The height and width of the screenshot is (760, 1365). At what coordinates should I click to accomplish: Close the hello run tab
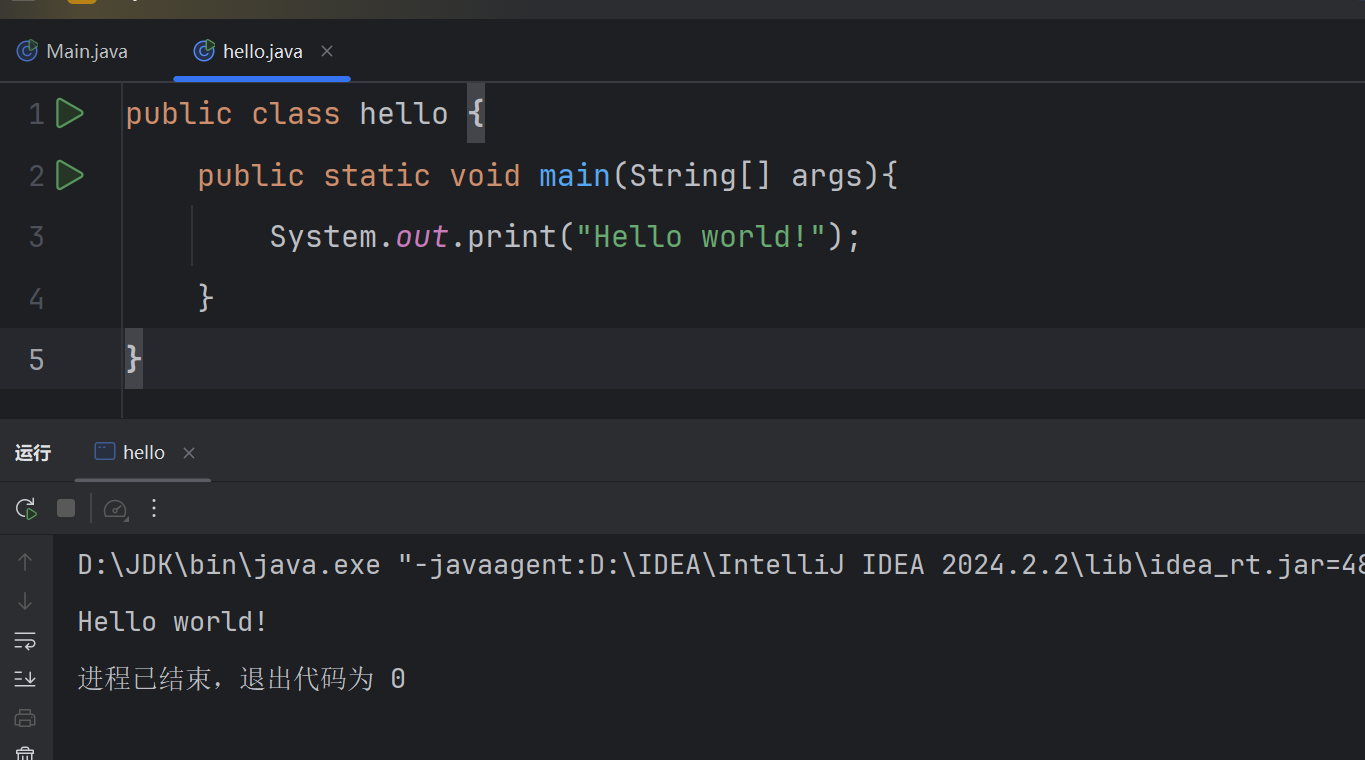point(189,453)
